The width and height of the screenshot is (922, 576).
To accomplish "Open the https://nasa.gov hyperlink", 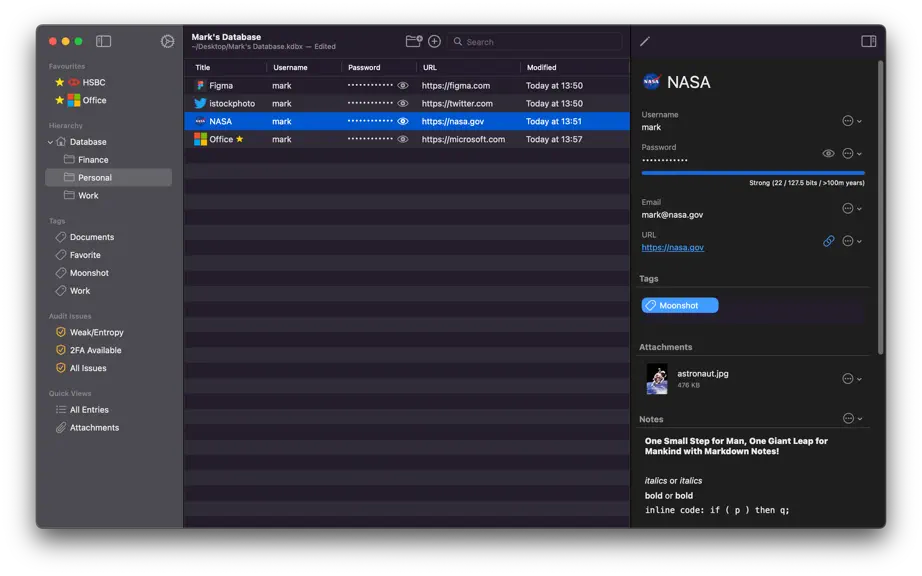I will coord(673,247).
